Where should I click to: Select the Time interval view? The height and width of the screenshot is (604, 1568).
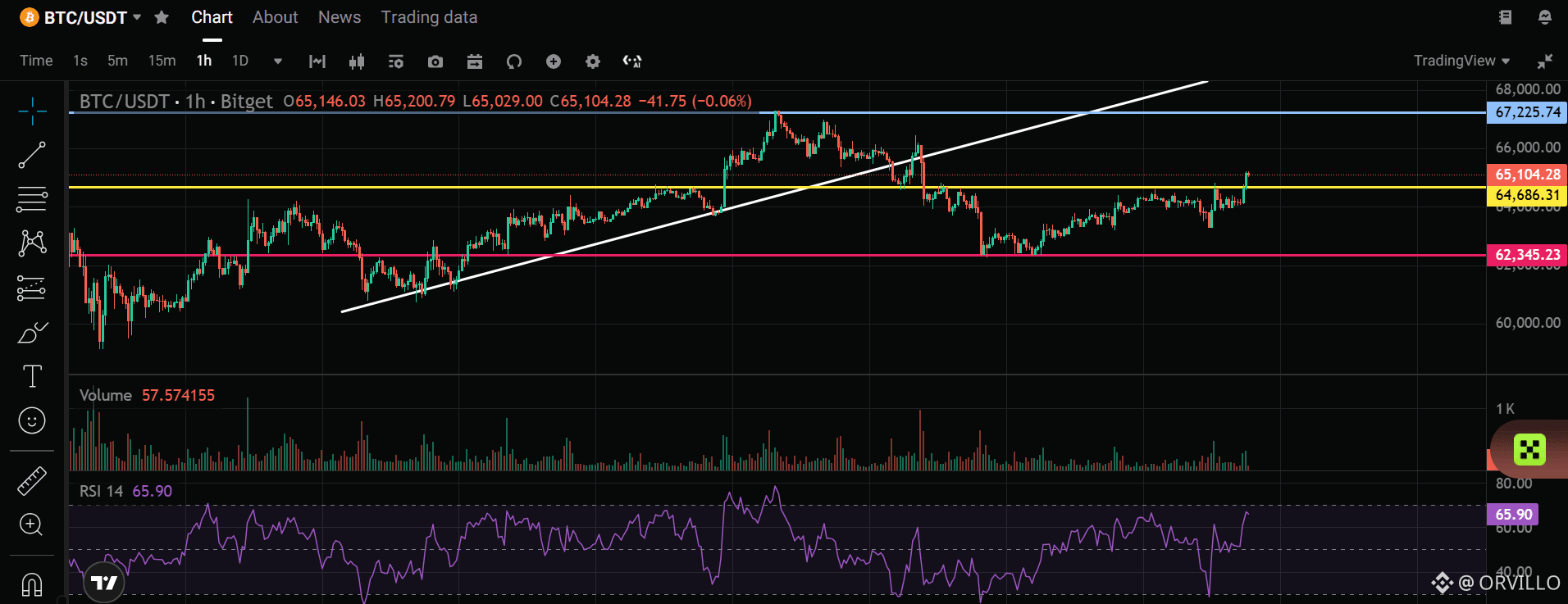36,61
